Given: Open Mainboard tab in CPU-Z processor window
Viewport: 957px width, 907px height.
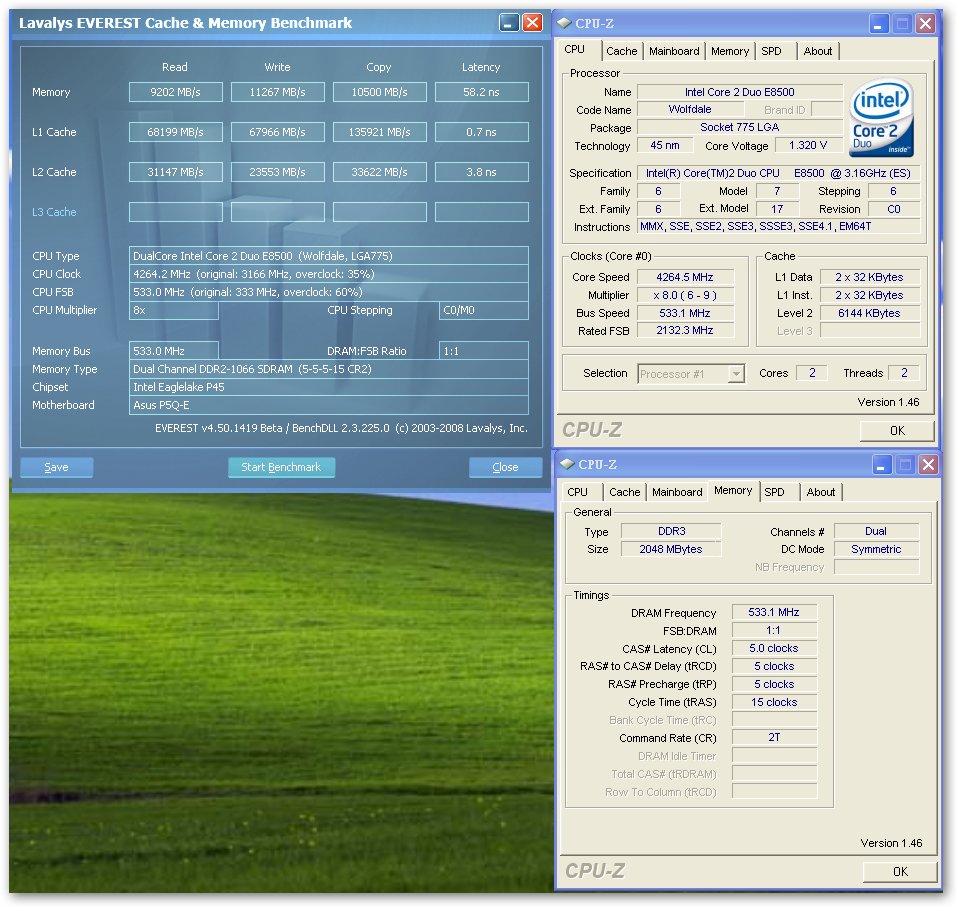Looking at the screenshot, I should click(674, 51).
